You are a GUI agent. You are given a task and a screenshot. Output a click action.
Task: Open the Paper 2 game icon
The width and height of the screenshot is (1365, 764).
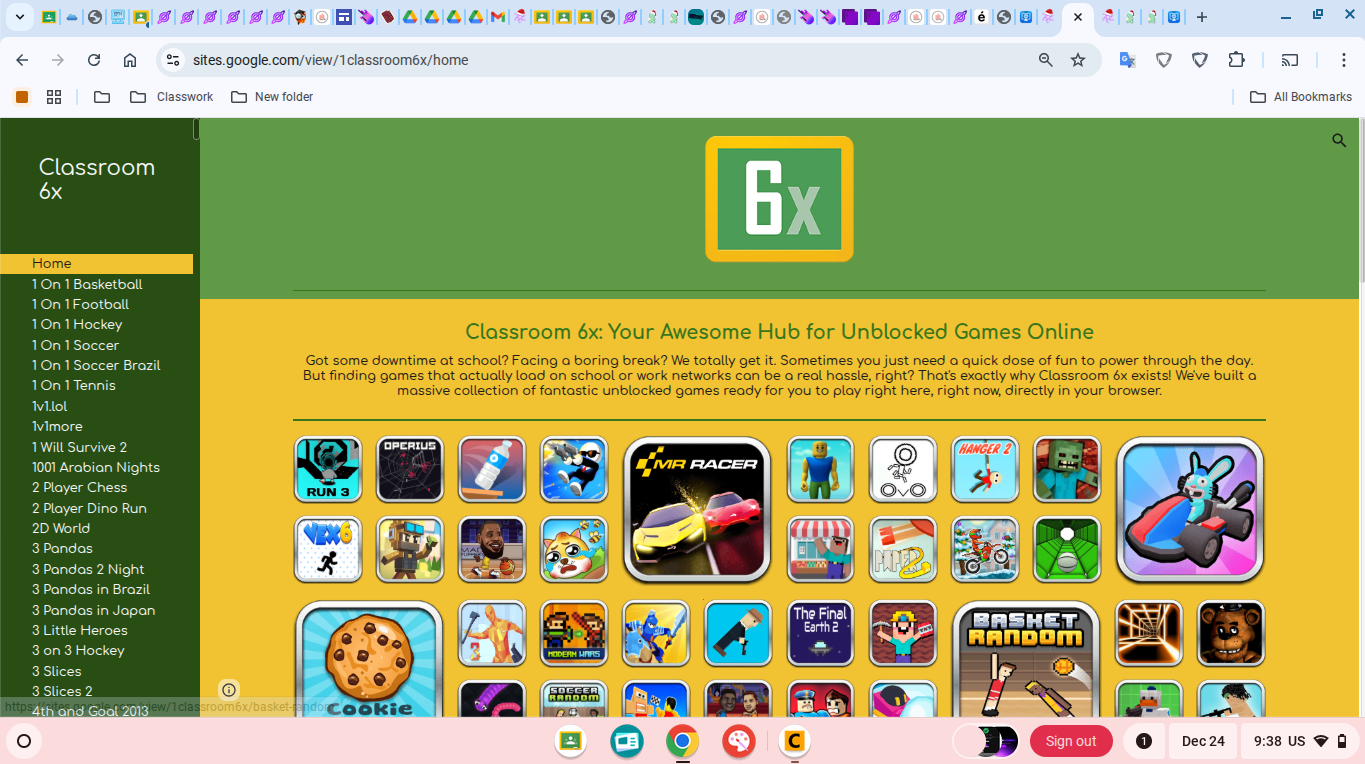coord(903,549)
